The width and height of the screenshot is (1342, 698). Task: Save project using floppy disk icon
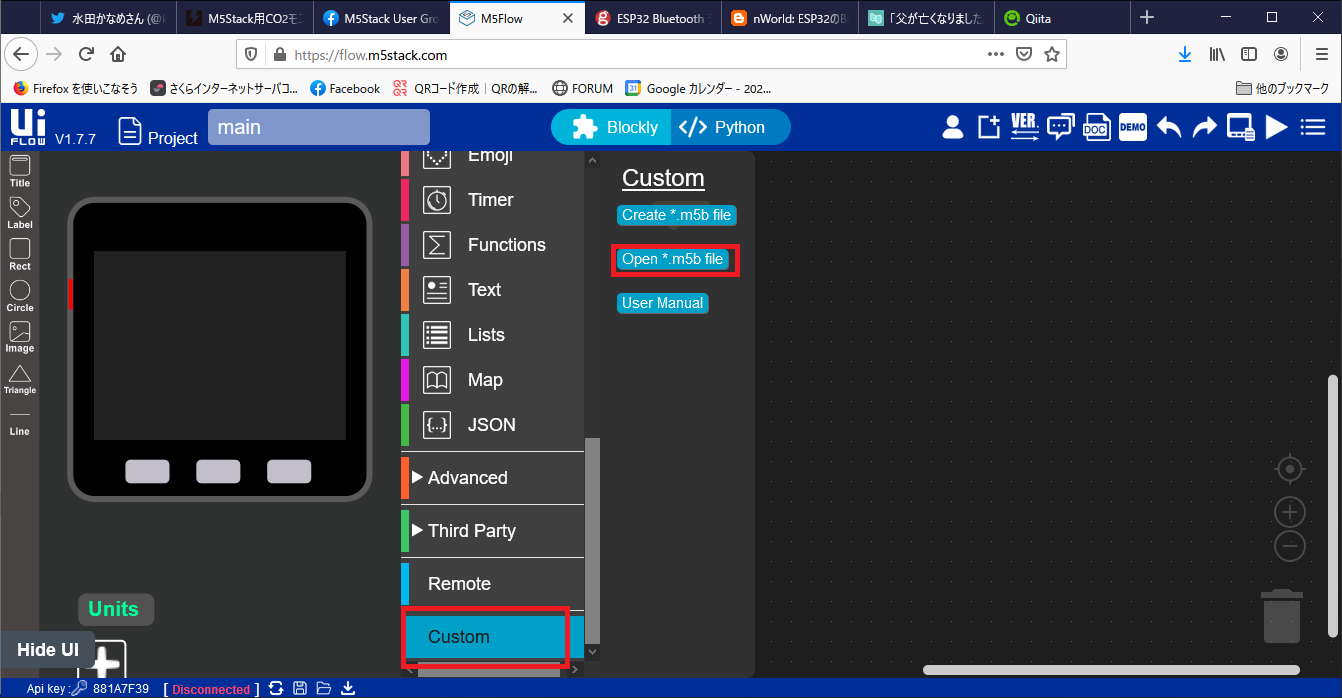point(300,688)
